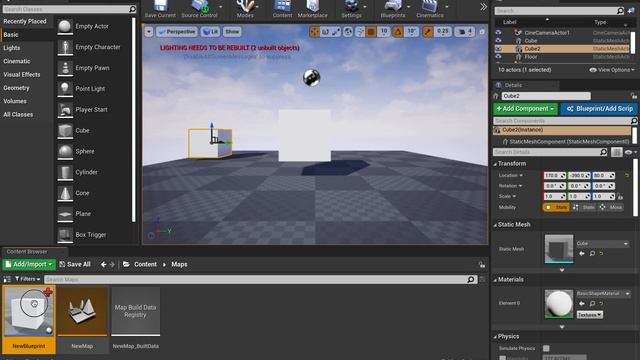Collapse the Materials section
This screenshot has width=640, height=360.
495,280
